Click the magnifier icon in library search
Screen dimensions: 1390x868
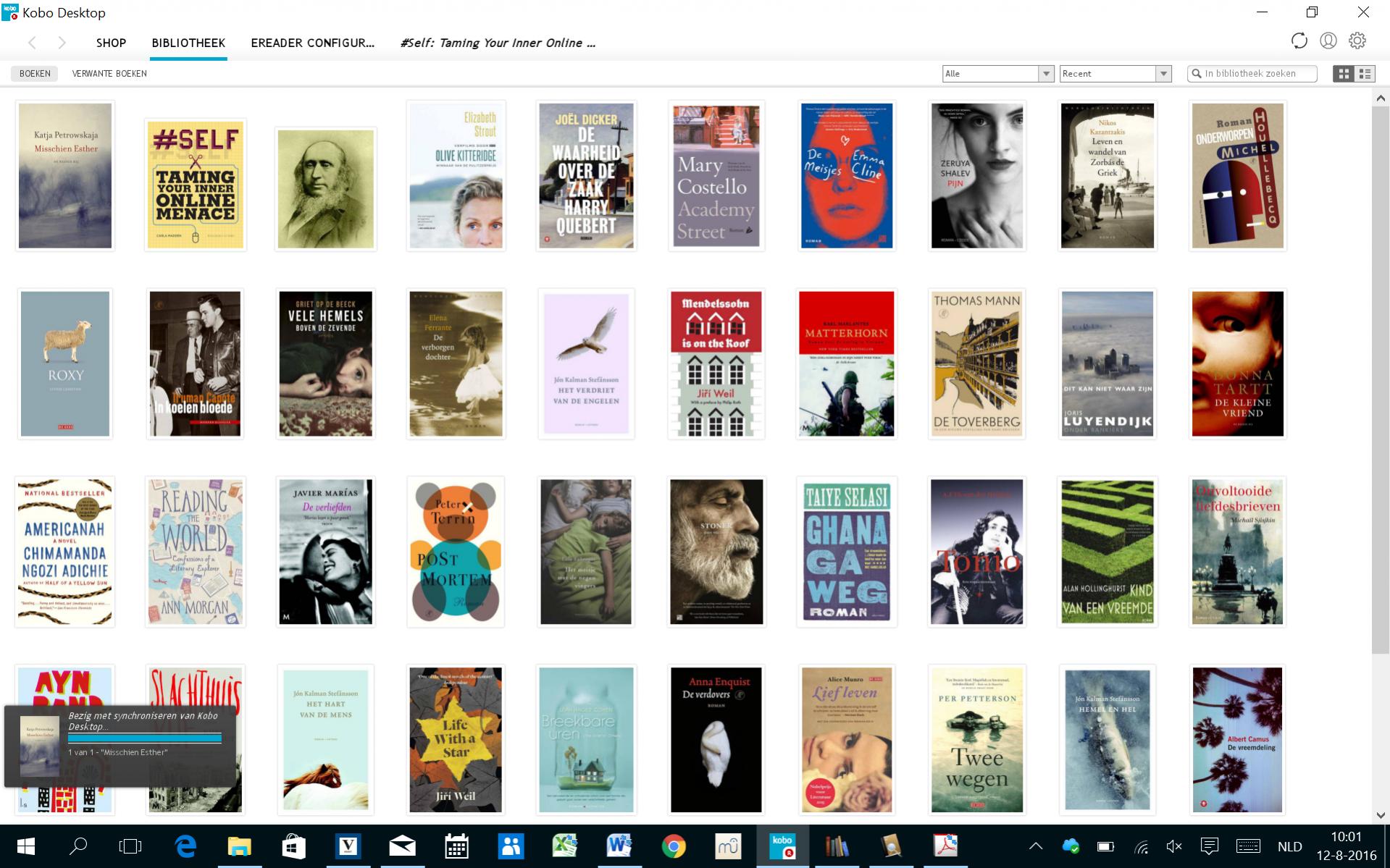point(1196,73)
